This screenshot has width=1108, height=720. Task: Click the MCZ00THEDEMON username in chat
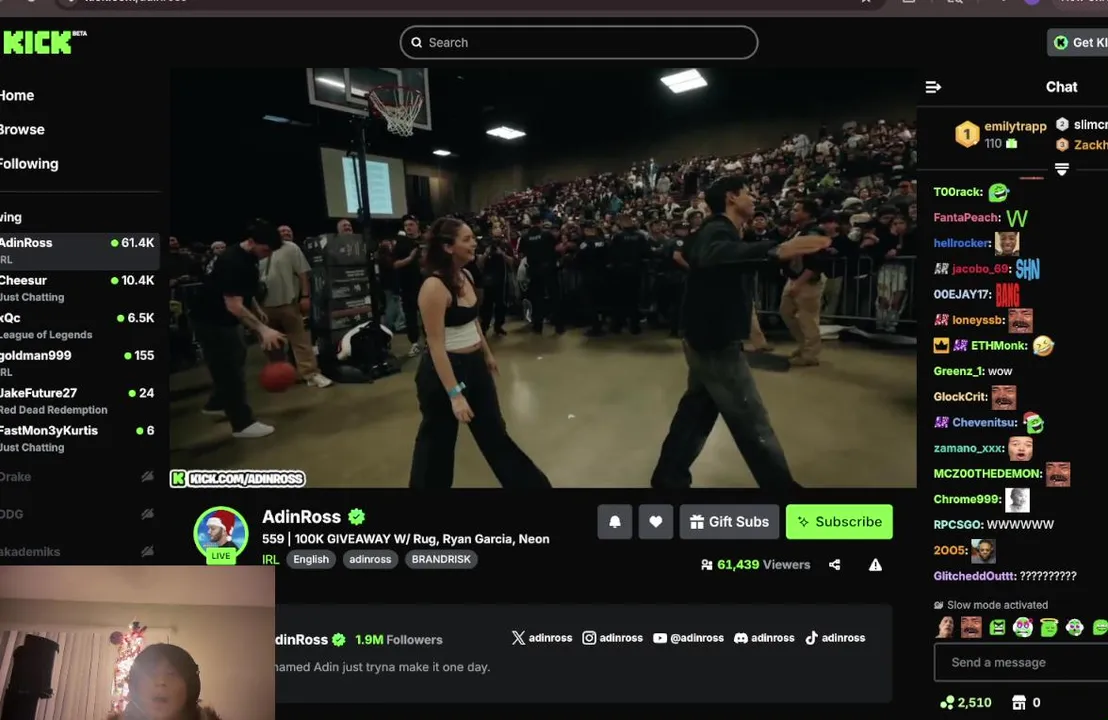pos(988,473)
